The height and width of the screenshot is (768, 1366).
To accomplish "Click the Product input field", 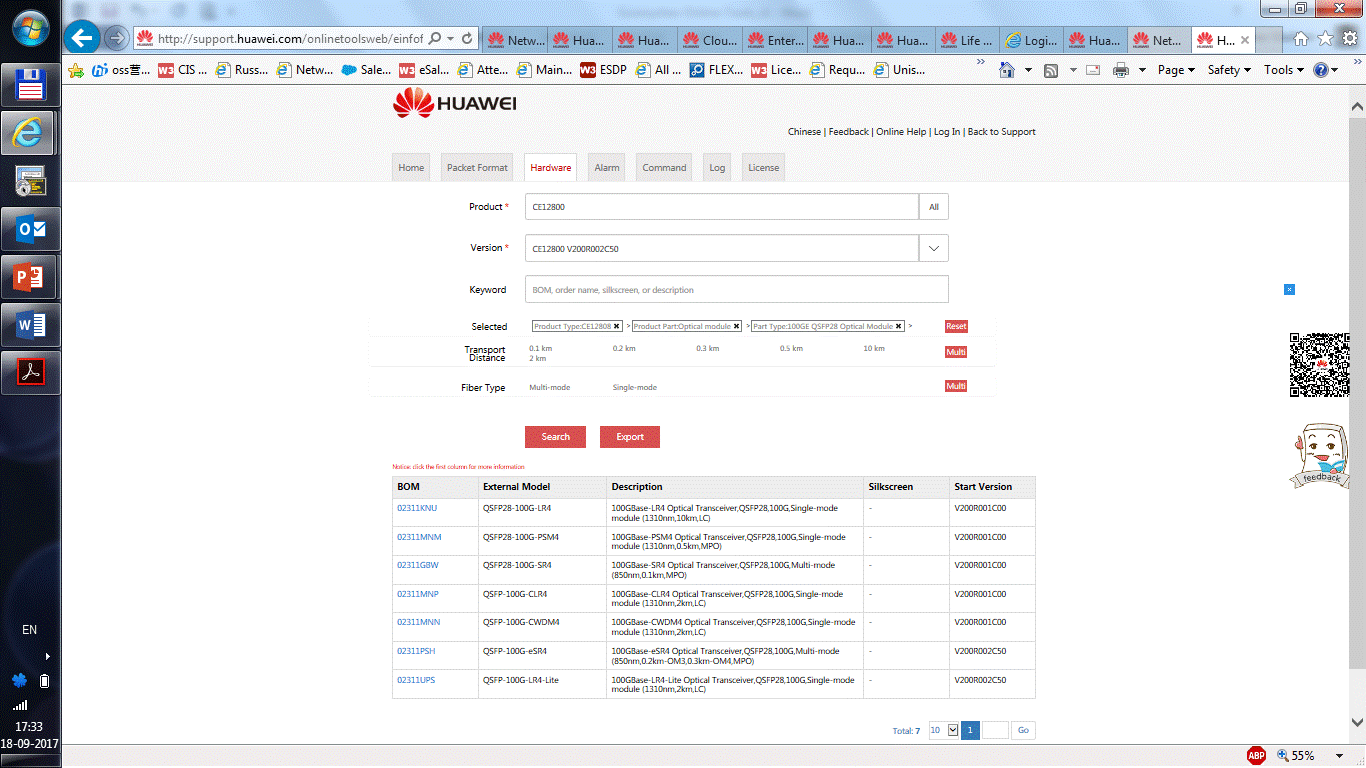I will coord(721,207).
